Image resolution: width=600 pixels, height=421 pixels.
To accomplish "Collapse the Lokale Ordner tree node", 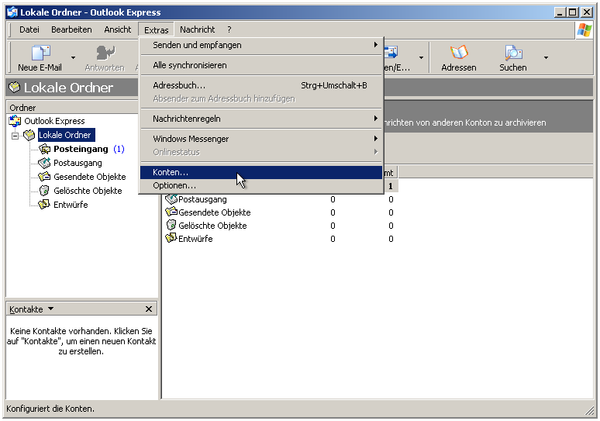I will pos(15,135).
